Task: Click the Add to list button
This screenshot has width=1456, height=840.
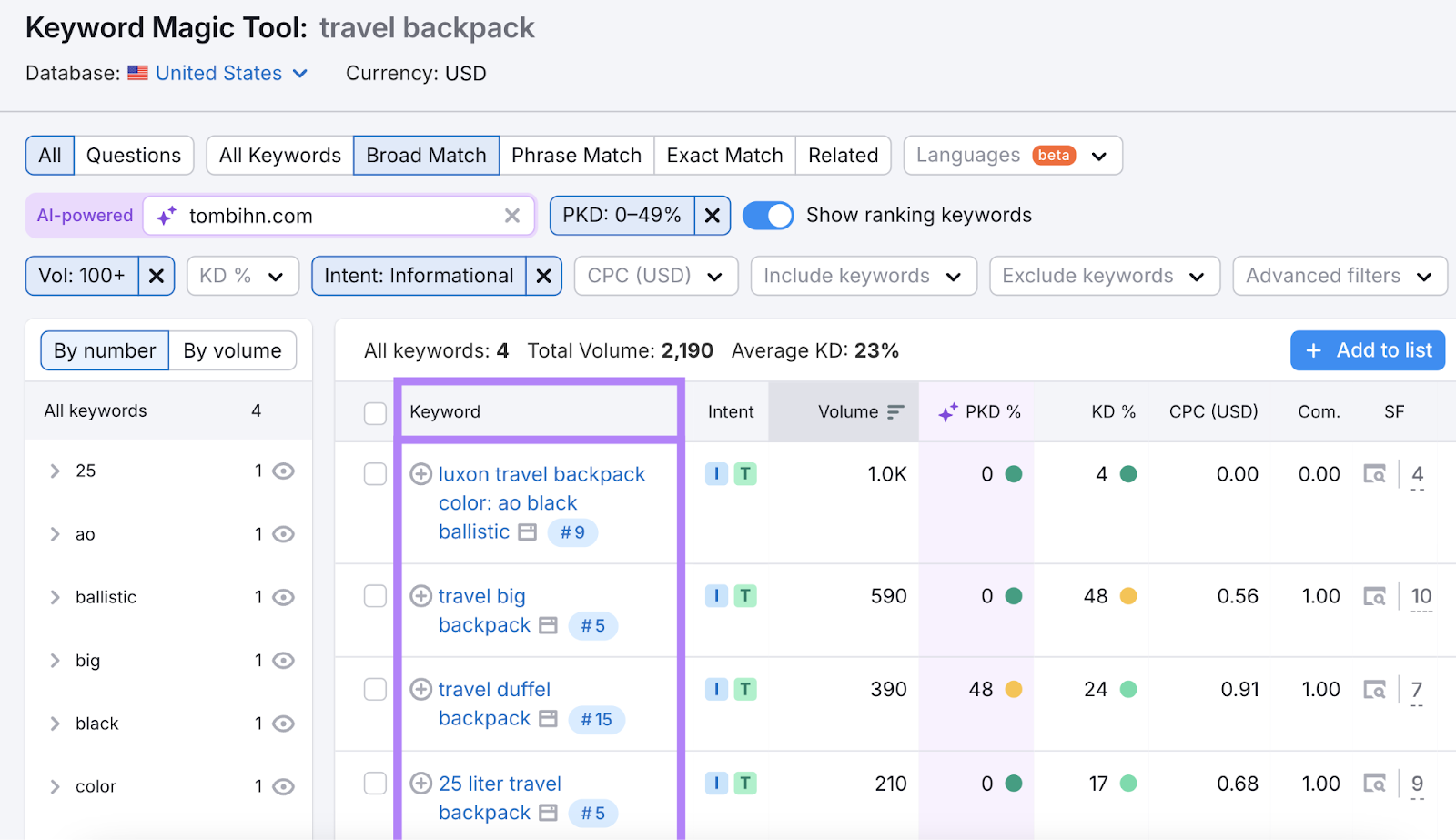Action: tap(1367, 350)
